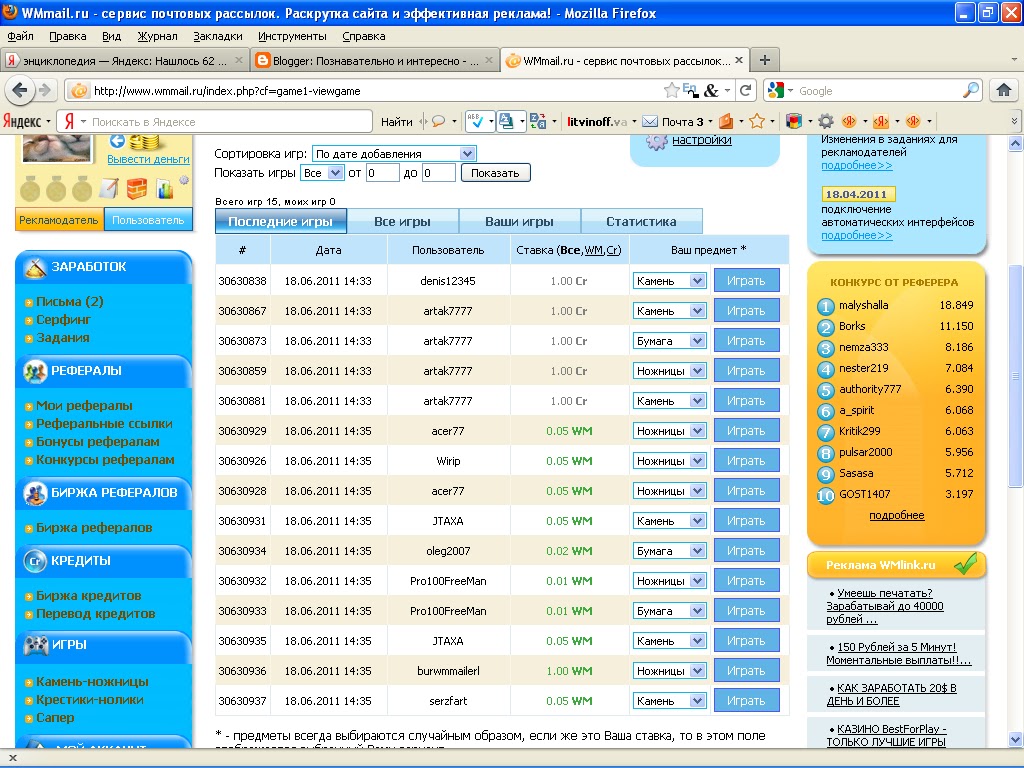Click the 'от' minimum stake field
The image size is (1024, 768).
382,173
